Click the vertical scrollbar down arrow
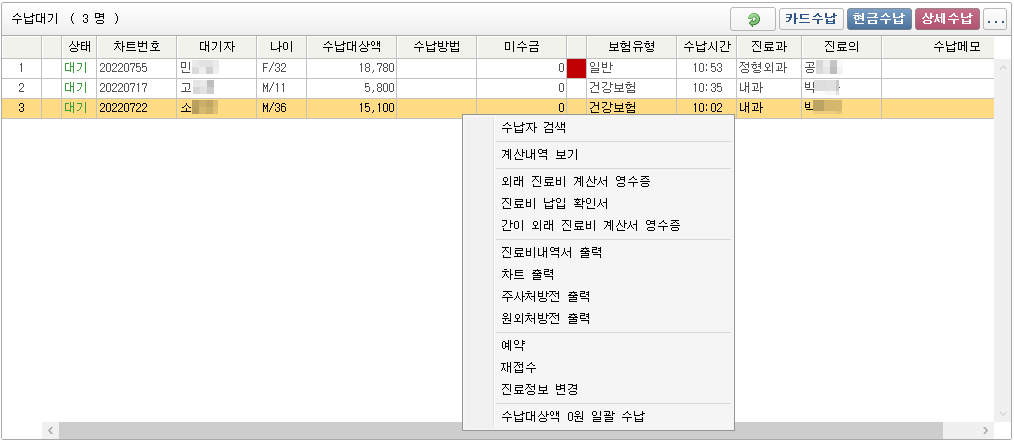The image size is (1014, 443). 1002,414
